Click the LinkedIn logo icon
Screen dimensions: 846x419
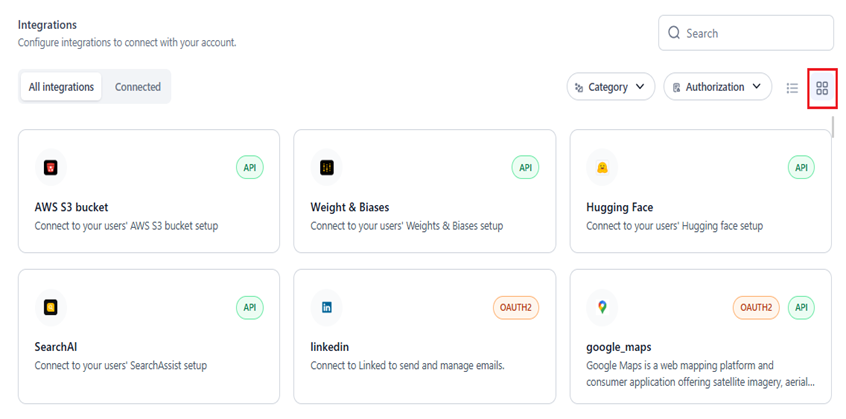(x=327, y=307)
